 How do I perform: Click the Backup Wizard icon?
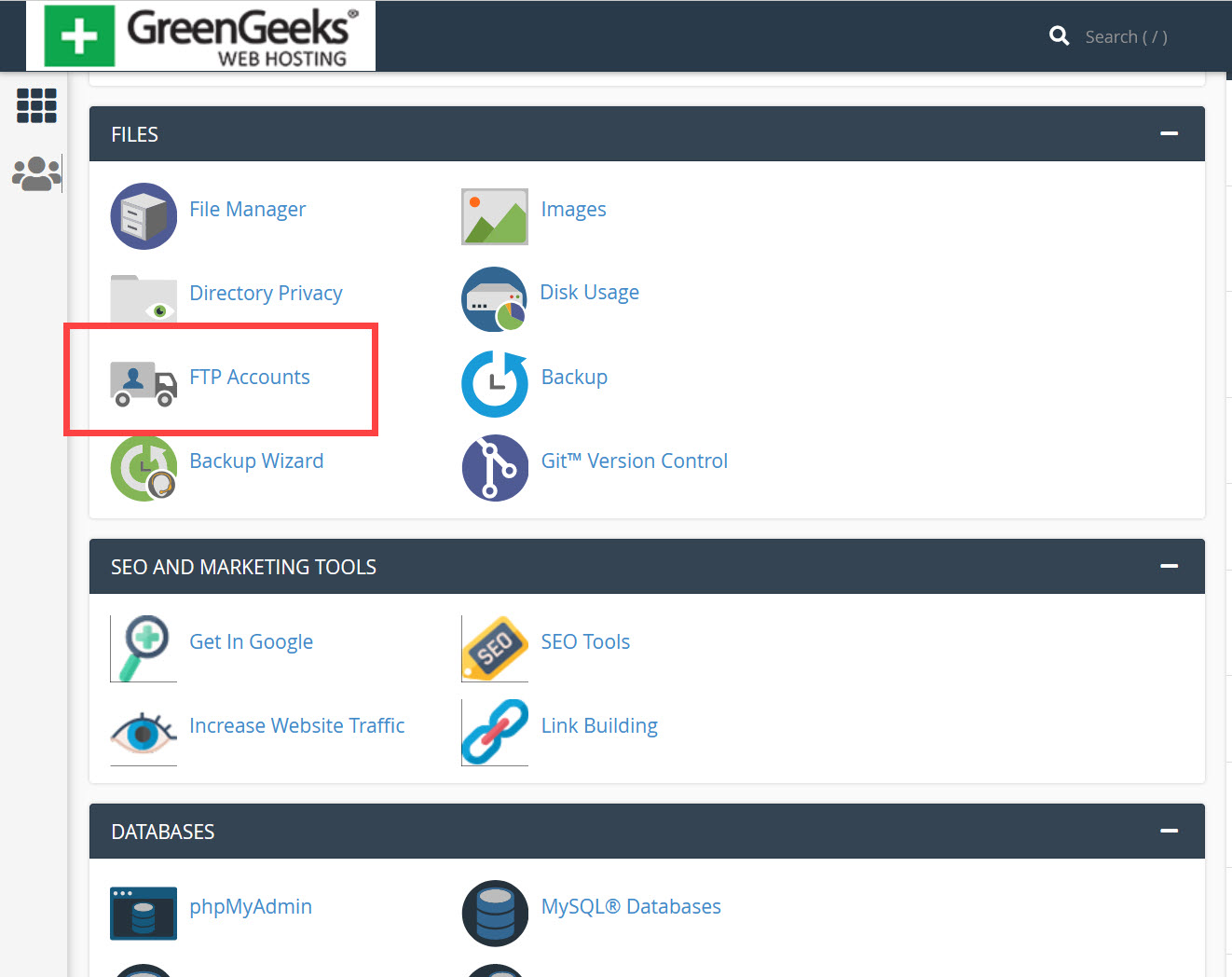pos(144,468)
